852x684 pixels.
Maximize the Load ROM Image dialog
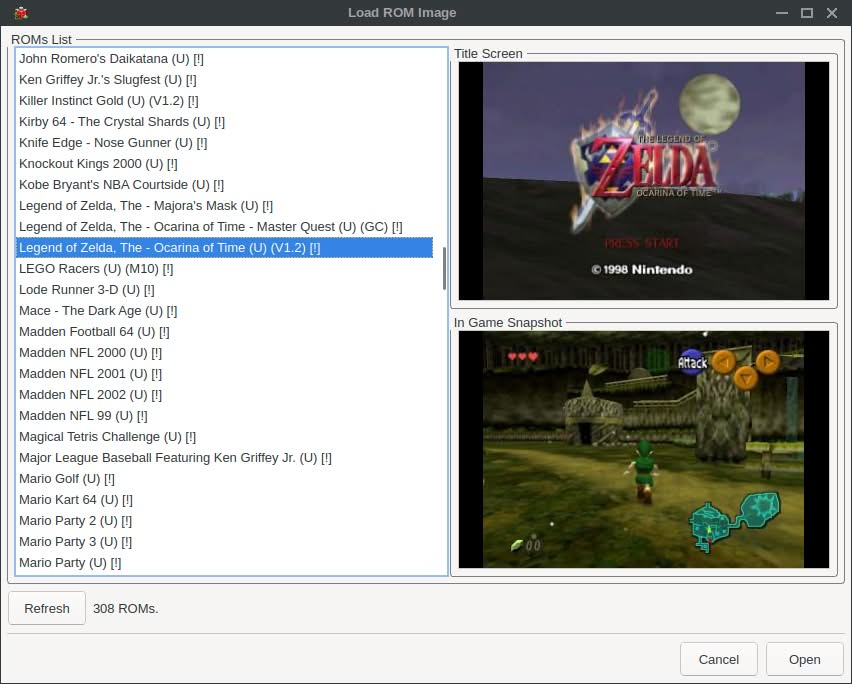click(806, 13)
